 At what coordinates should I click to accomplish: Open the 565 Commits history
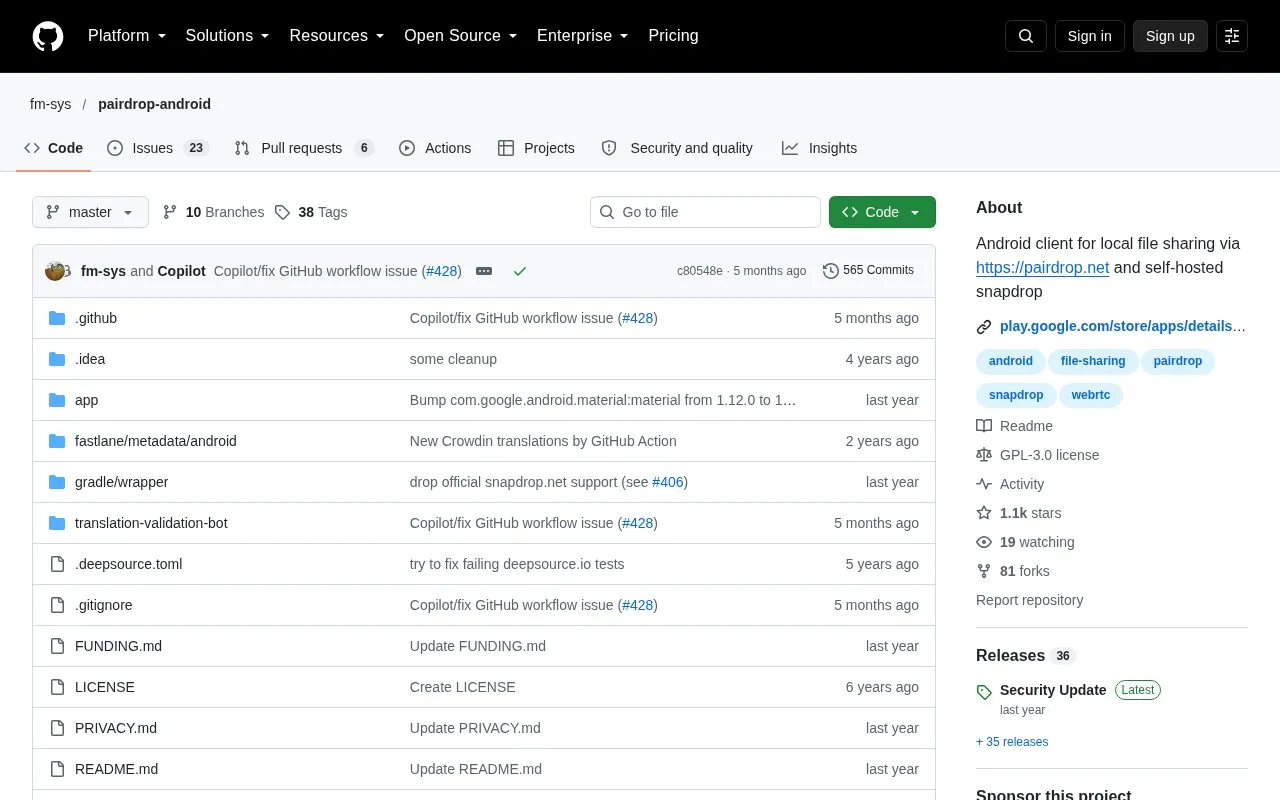tap(868, 270)
